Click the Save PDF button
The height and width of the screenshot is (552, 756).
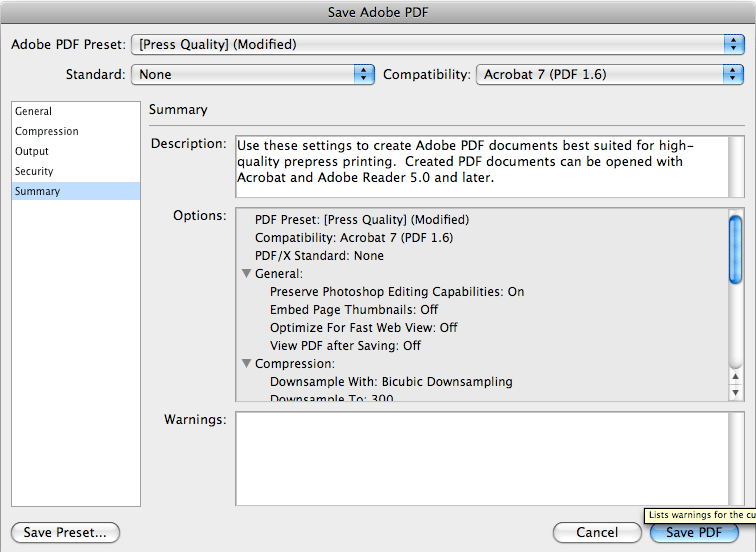pos(694,532)
